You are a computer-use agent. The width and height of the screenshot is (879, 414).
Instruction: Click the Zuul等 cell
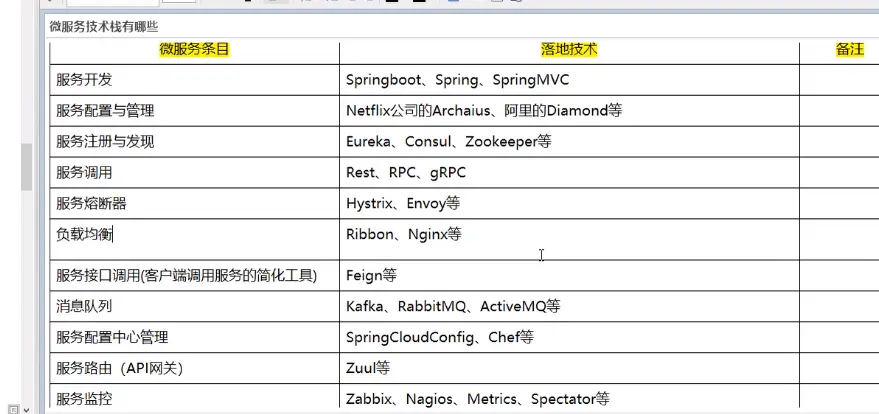[569, 368]
